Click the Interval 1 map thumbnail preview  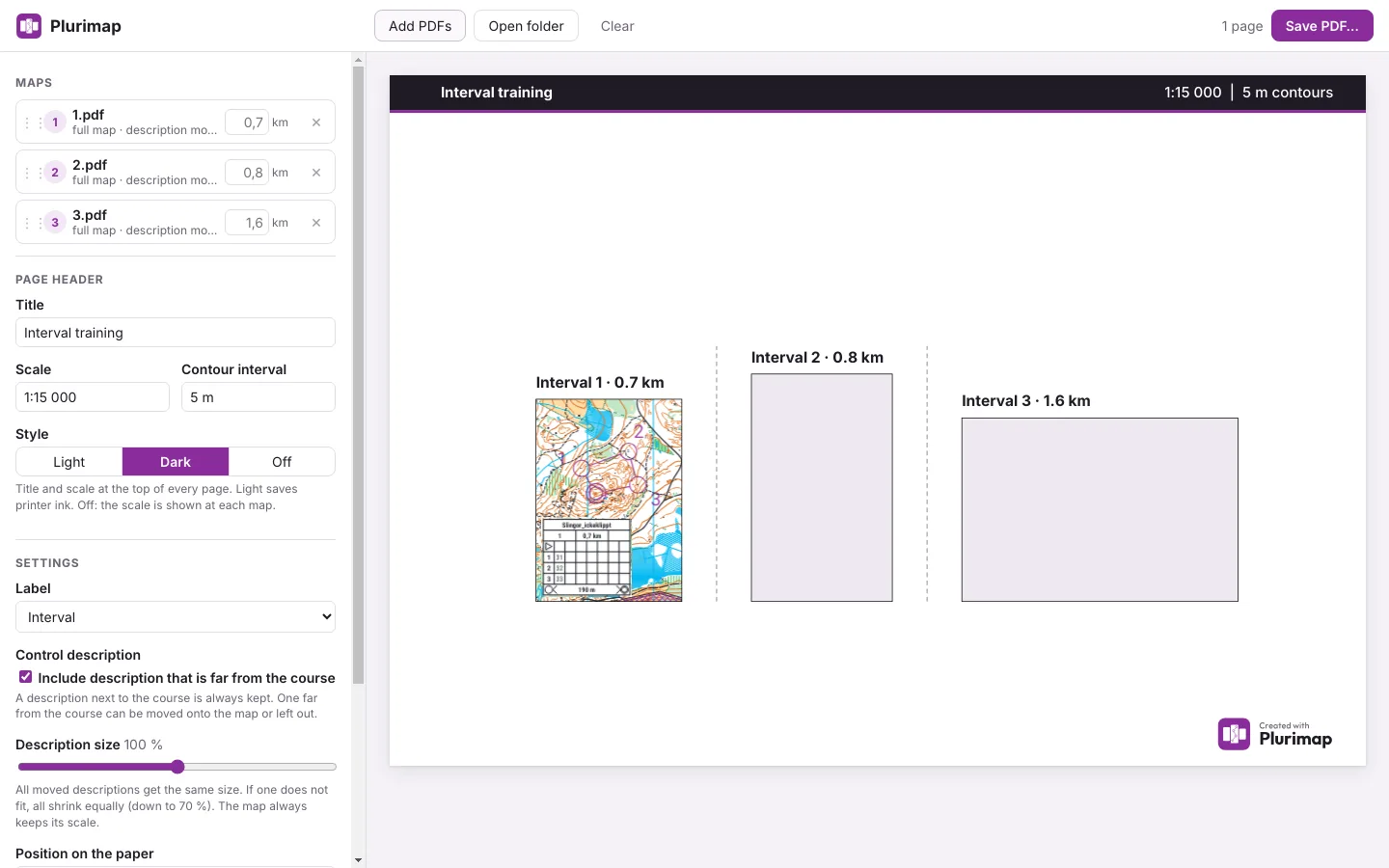(x=609, y=501)
